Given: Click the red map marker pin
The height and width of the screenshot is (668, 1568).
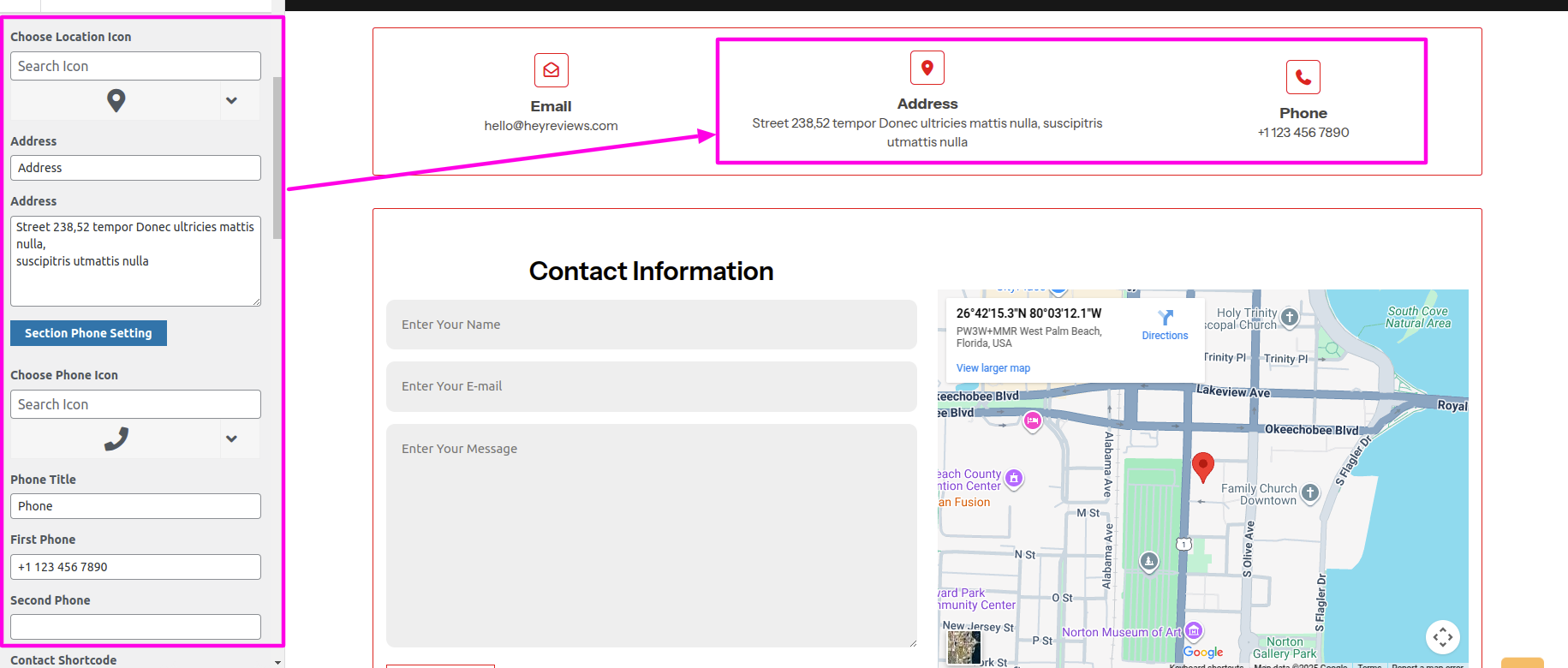Looking at the screenshot, I should [1202, 467].
